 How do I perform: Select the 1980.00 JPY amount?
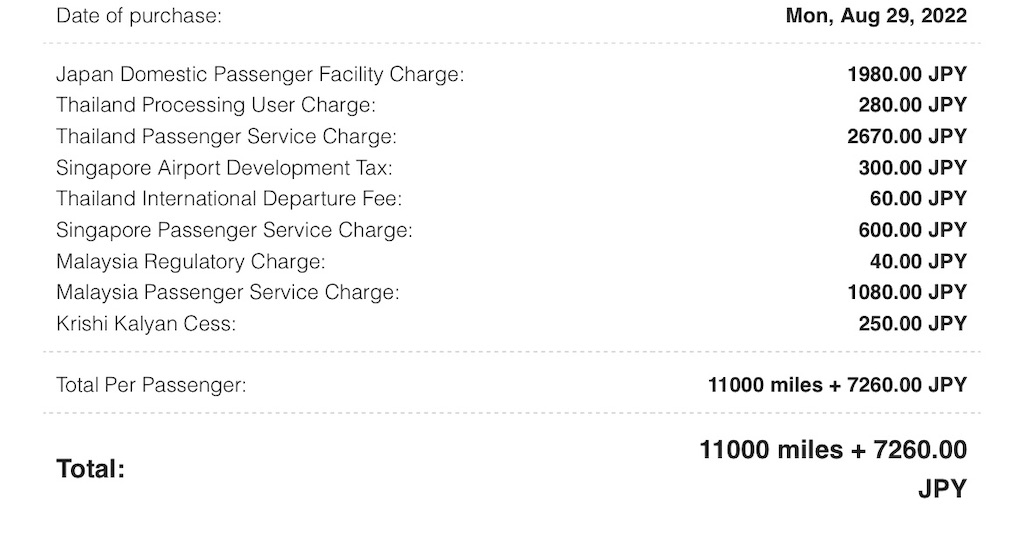pyautogui.click(x=907, y=74)
